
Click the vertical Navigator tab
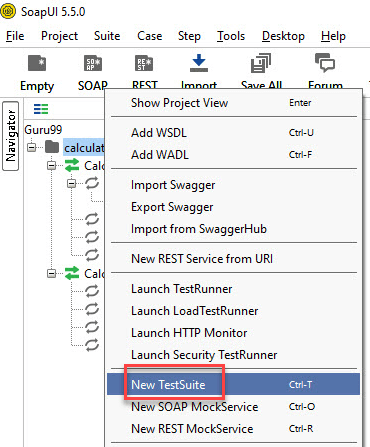tap(11, 136)
